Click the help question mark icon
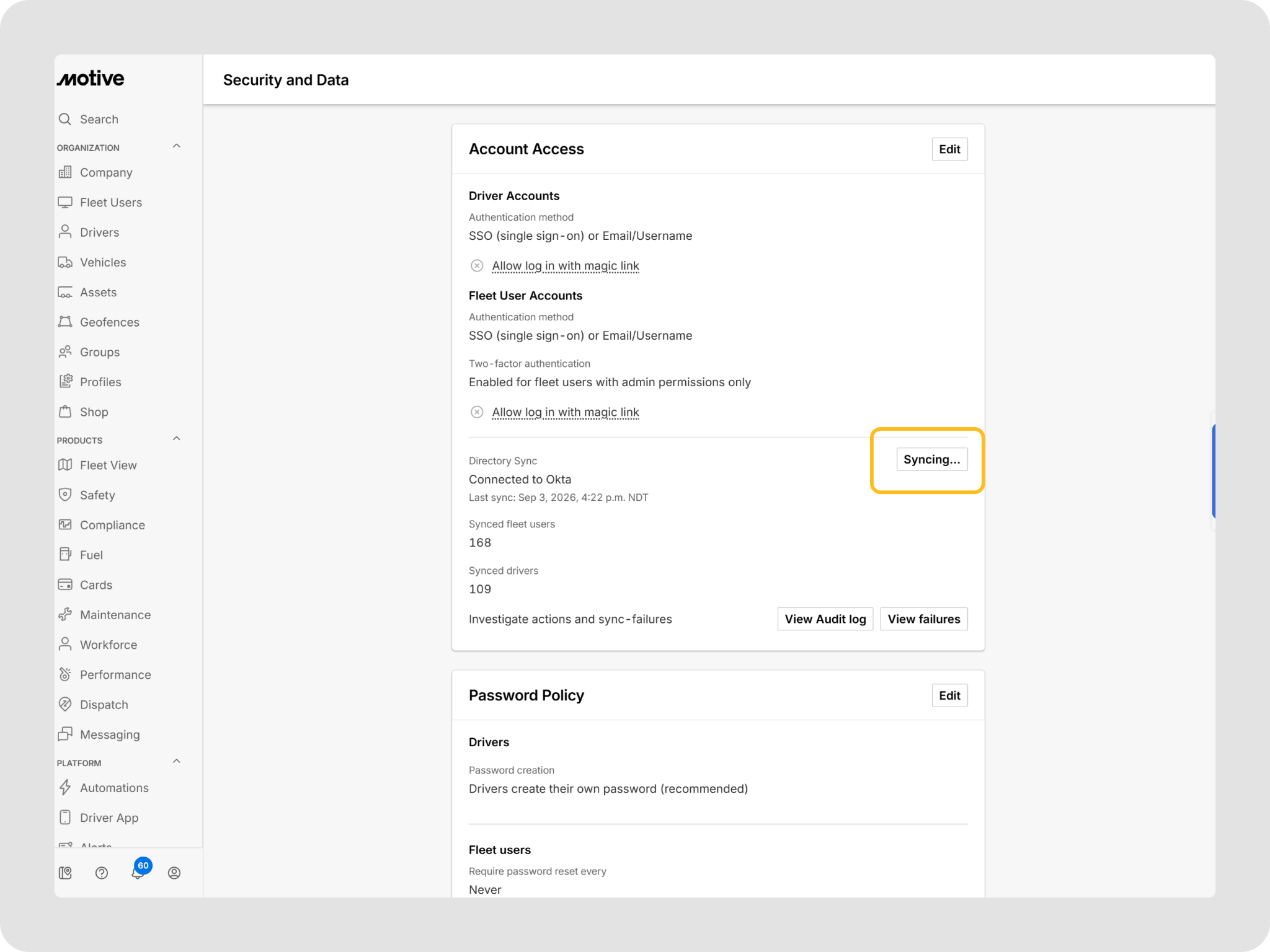This screenshot has height=952, width=1270. 102,873
